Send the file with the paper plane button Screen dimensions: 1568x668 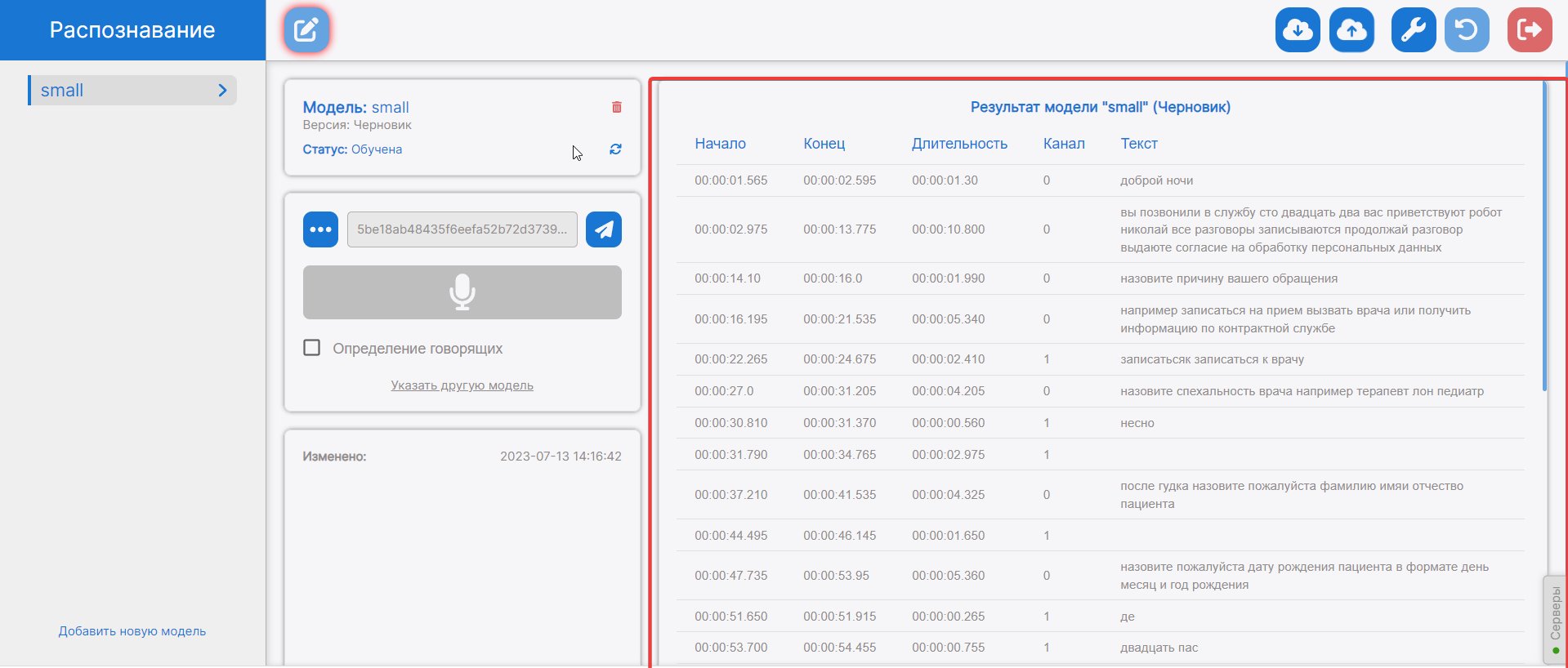[604, 229]
